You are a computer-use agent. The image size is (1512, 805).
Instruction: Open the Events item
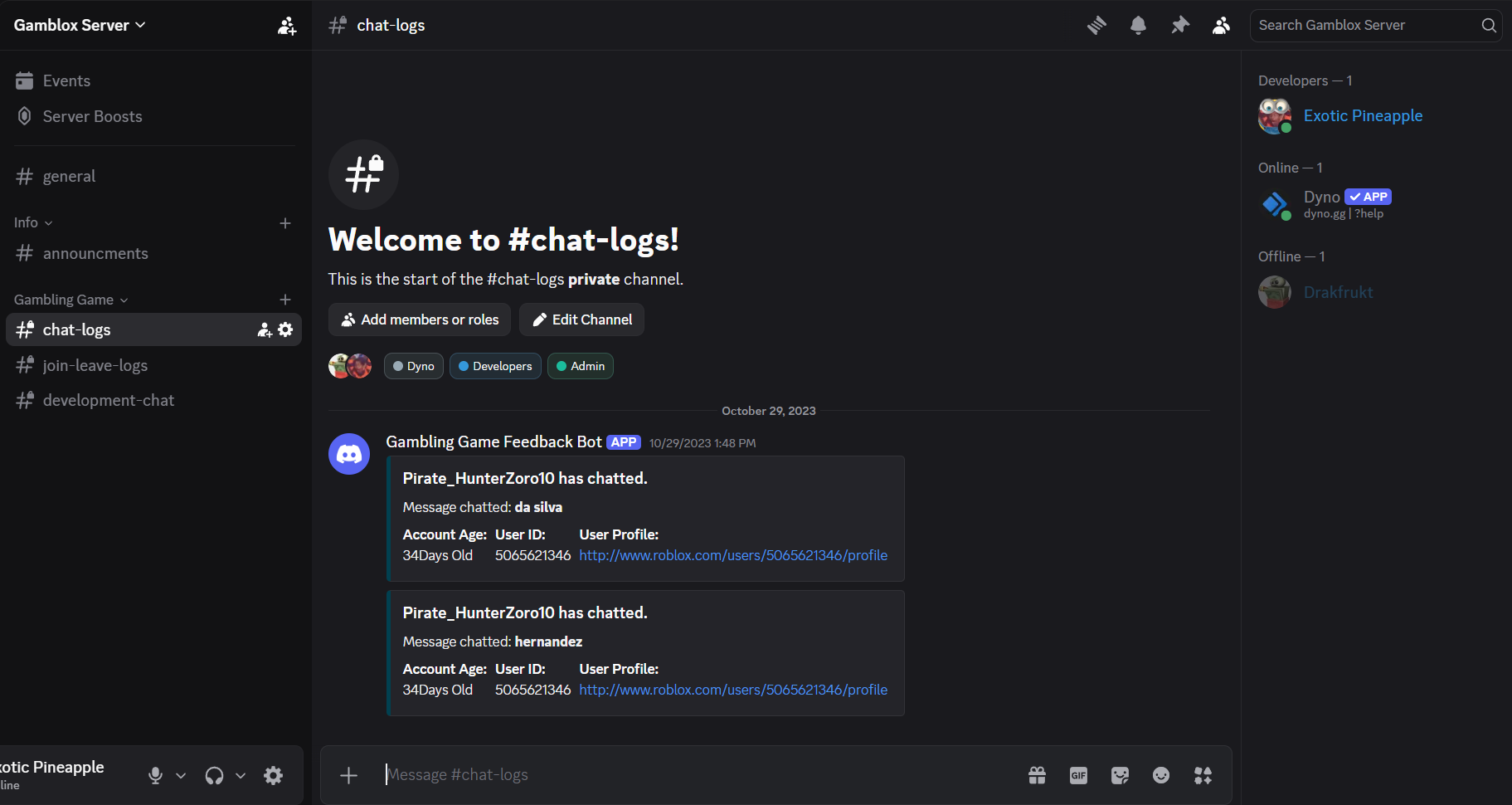click(154, 80)
